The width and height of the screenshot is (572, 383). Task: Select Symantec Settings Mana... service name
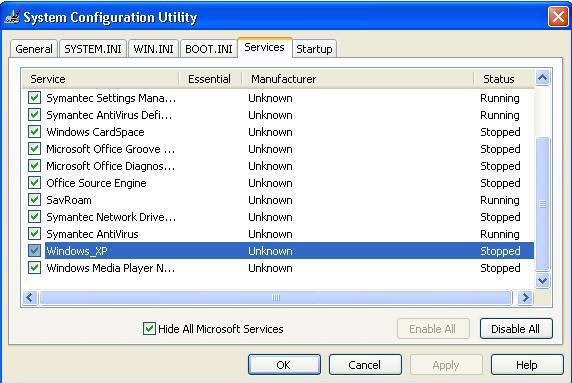(111, 98)
